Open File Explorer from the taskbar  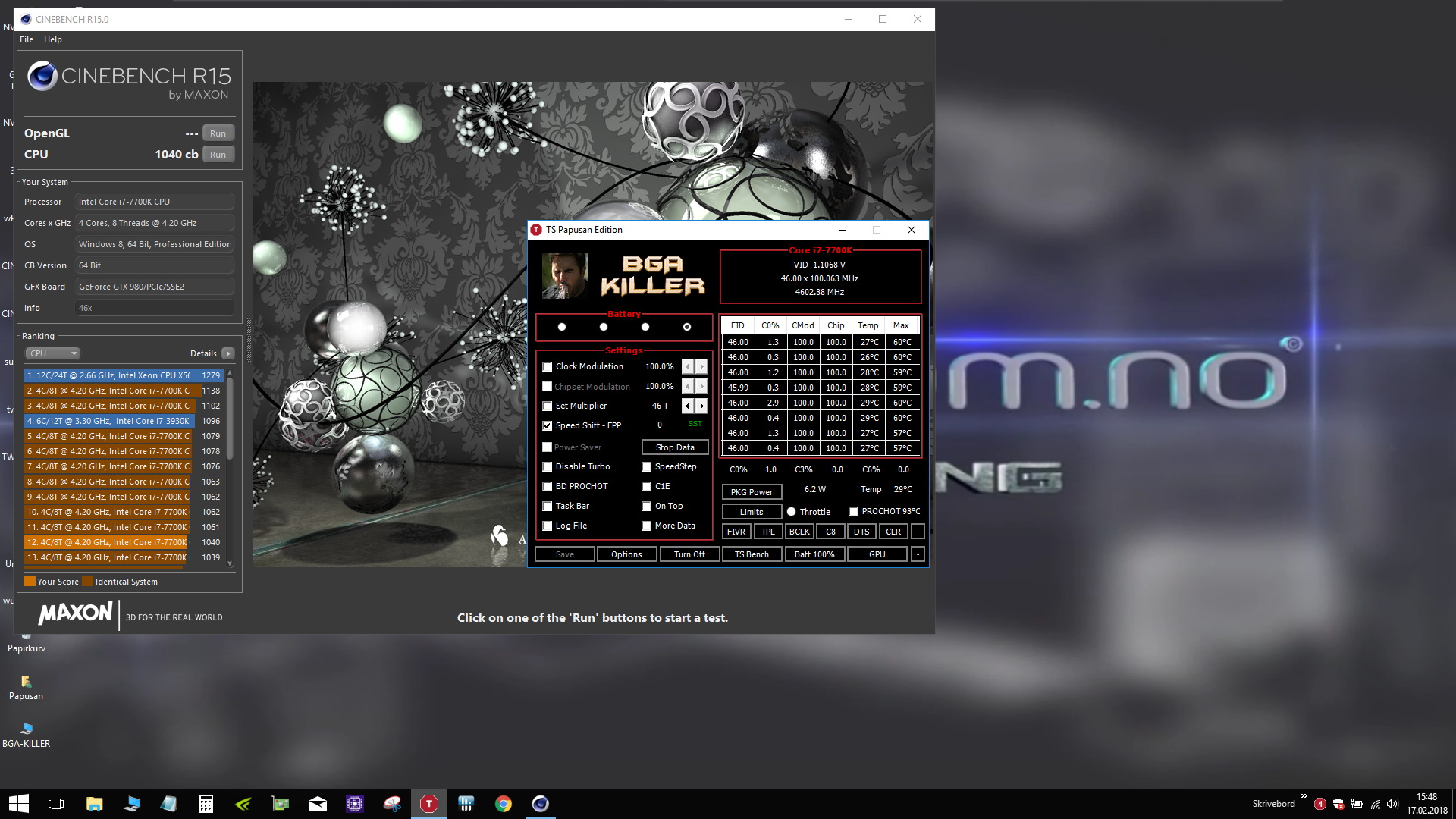point(94,804)
